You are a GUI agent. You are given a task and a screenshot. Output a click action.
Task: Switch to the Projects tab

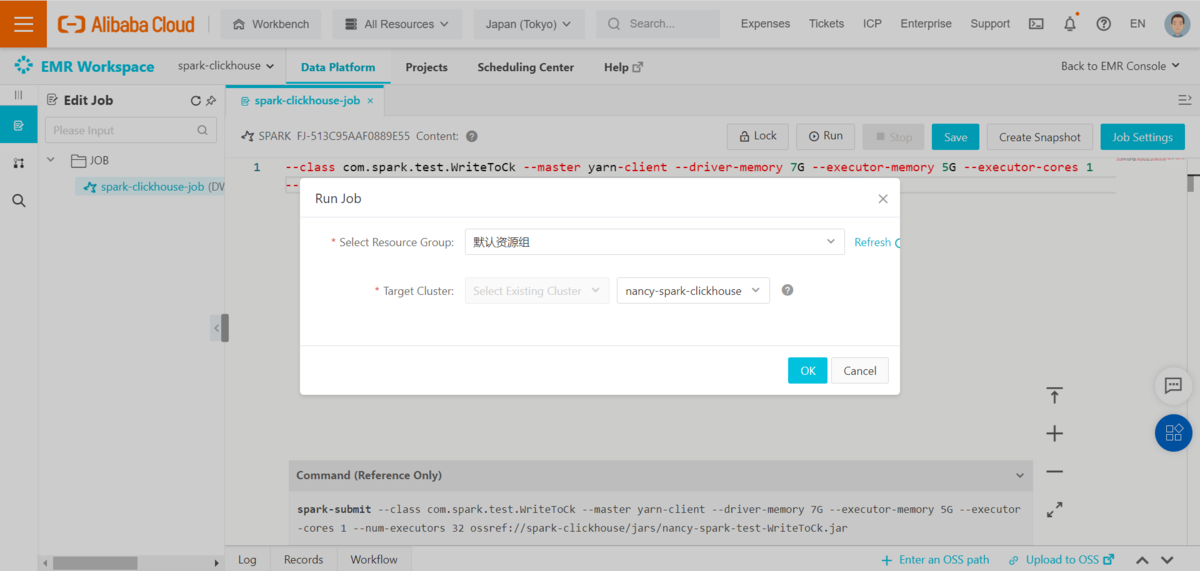pyautogui.click(x=426, y=67)
